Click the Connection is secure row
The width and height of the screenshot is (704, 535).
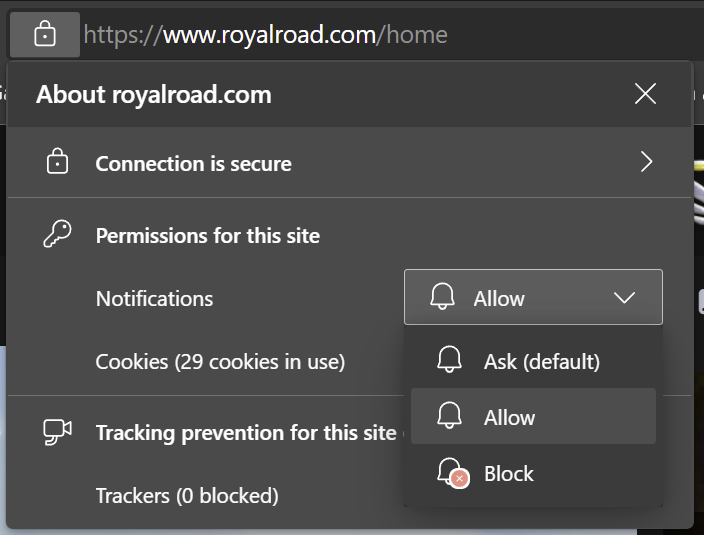349,162
